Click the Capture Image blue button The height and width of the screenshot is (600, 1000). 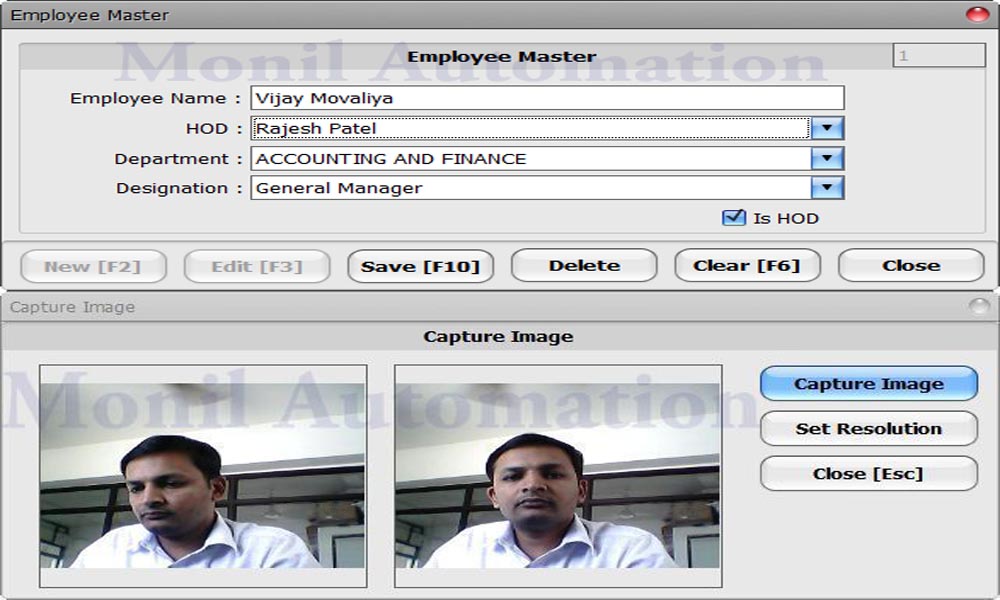point(869,383)
